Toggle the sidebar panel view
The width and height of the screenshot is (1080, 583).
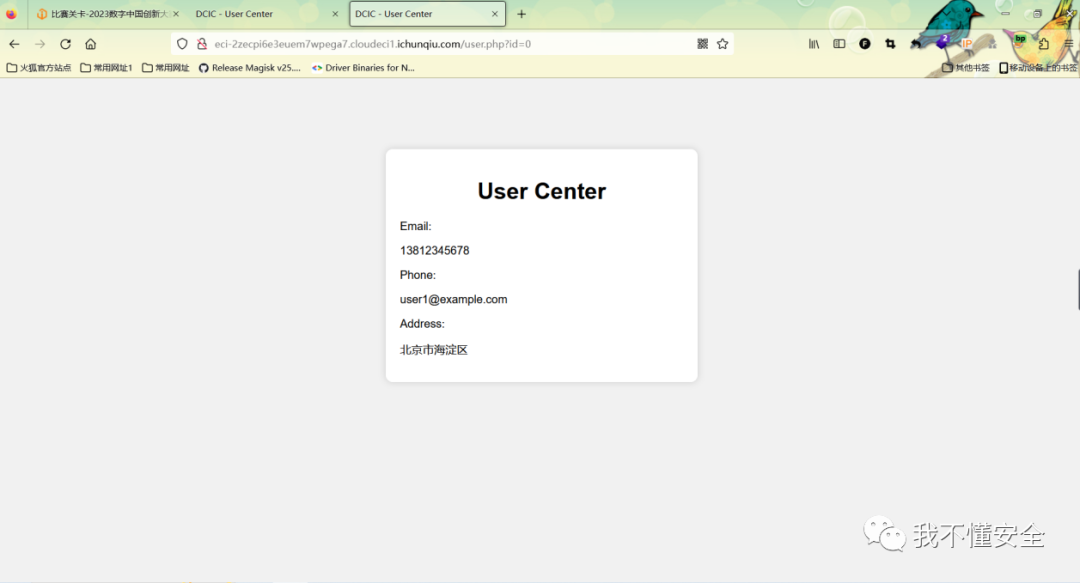point(839,44)
